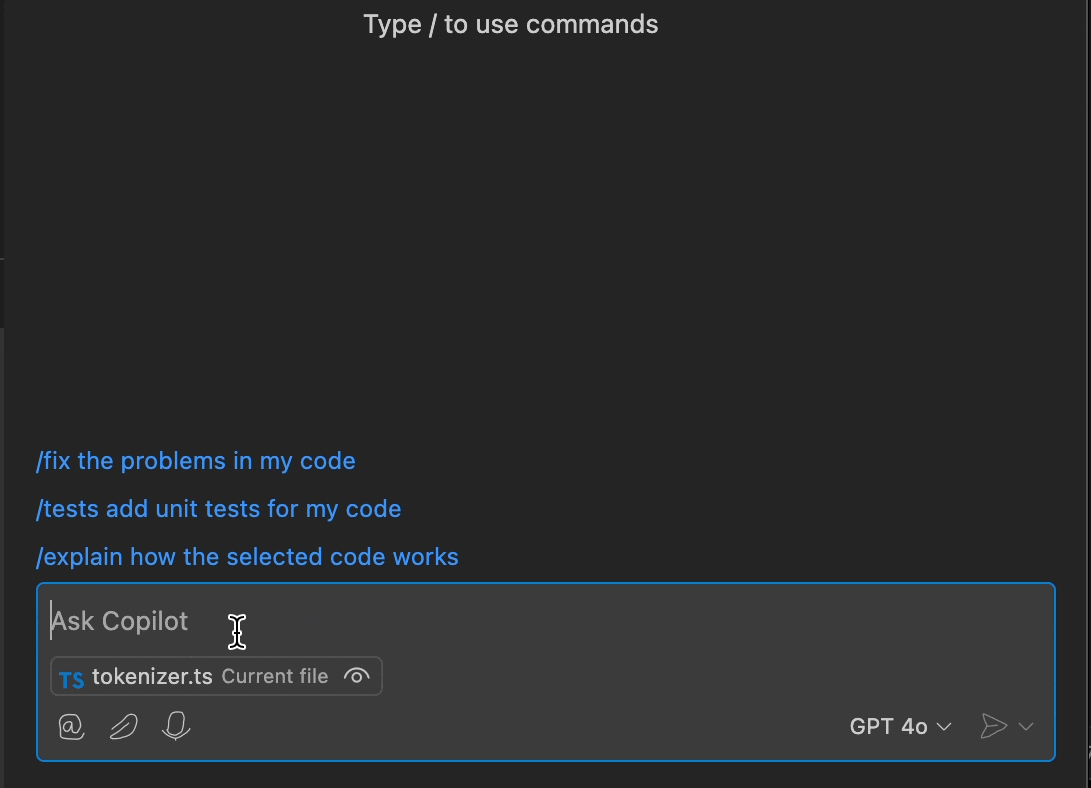Click the tokenizer.ts filename chip
This screenshot has height=788, width=1091.
[152, 676]
